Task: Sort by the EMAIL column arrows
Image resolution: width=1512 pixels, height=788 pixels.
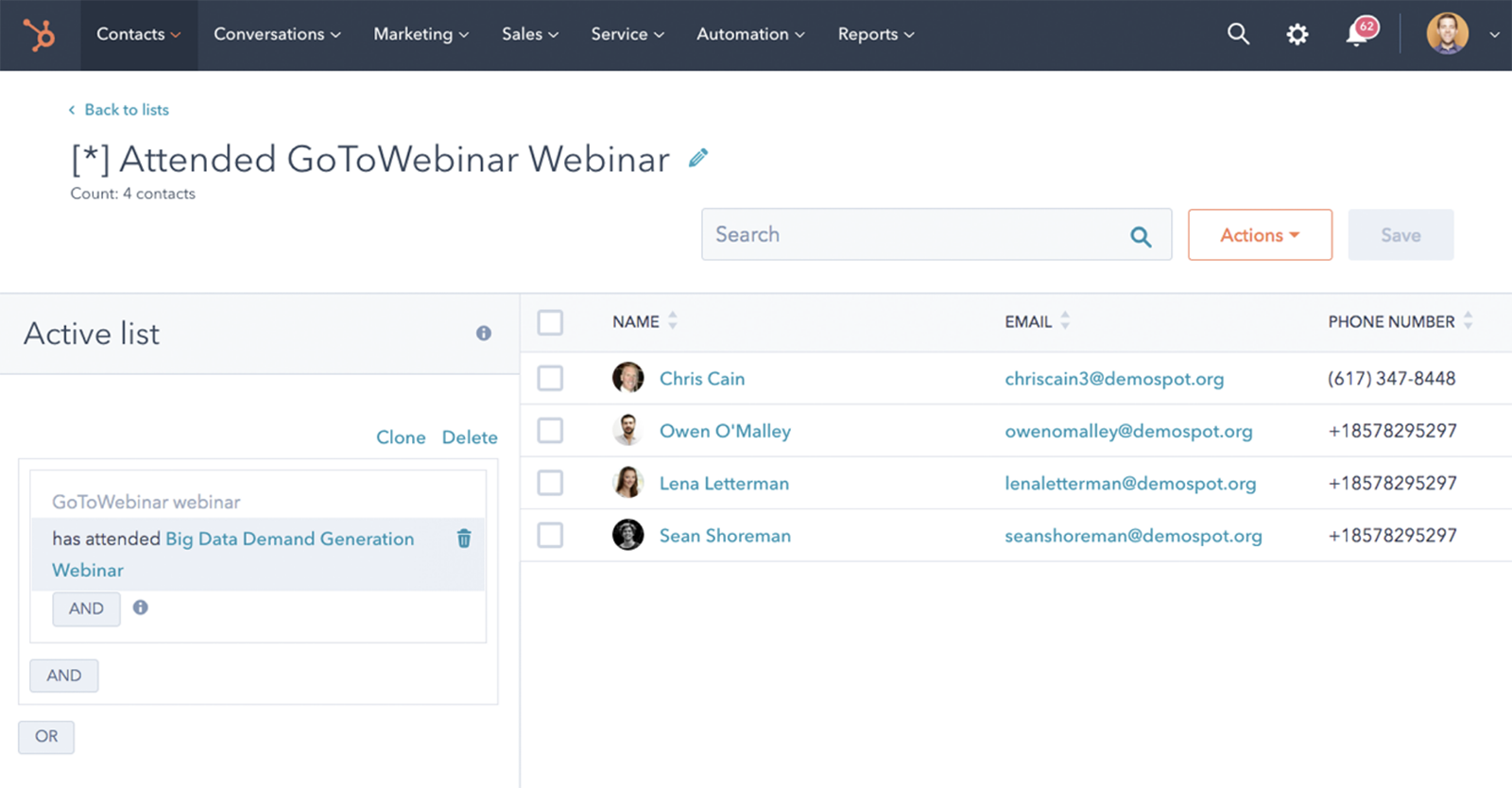Action: click(1065, 321)
